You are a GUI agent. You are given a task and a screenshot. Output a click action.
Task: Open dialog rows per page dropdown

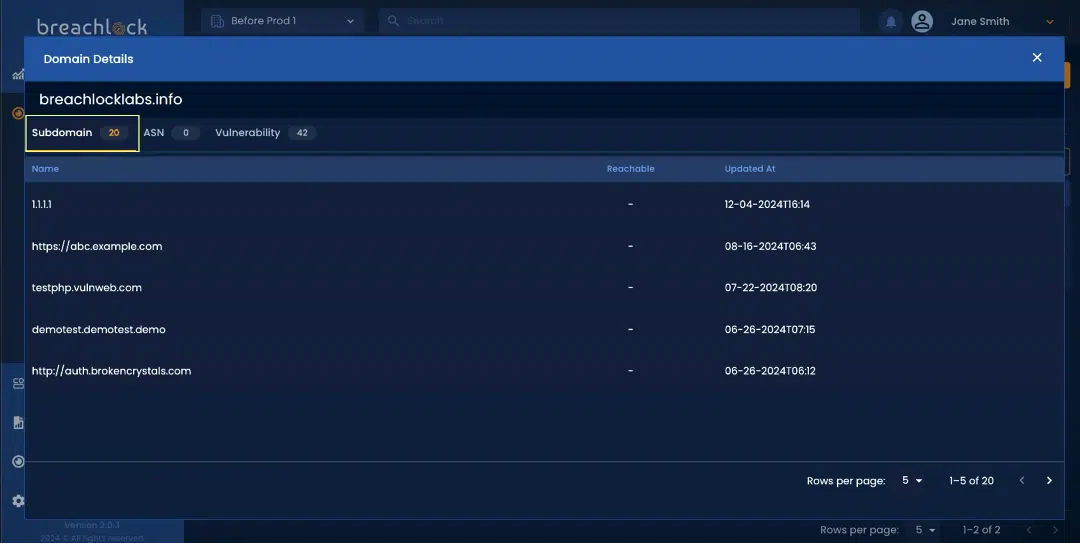point(912,481)
